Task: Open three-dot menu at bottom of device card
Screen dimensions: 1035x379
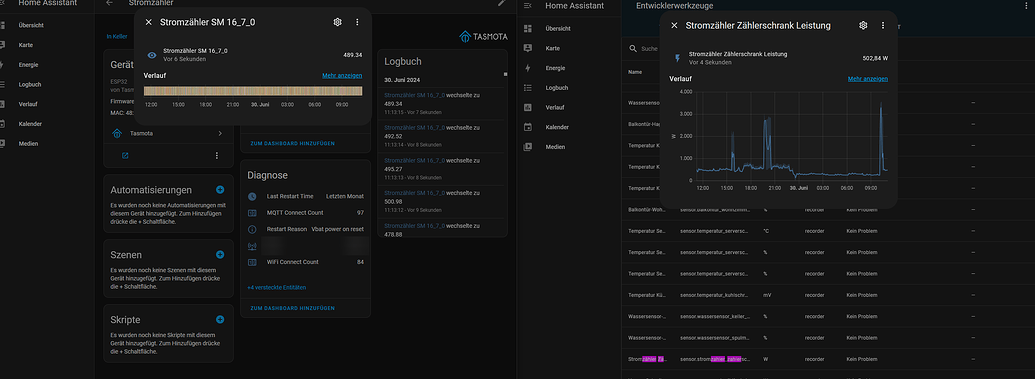Action: tap(216, 156)
